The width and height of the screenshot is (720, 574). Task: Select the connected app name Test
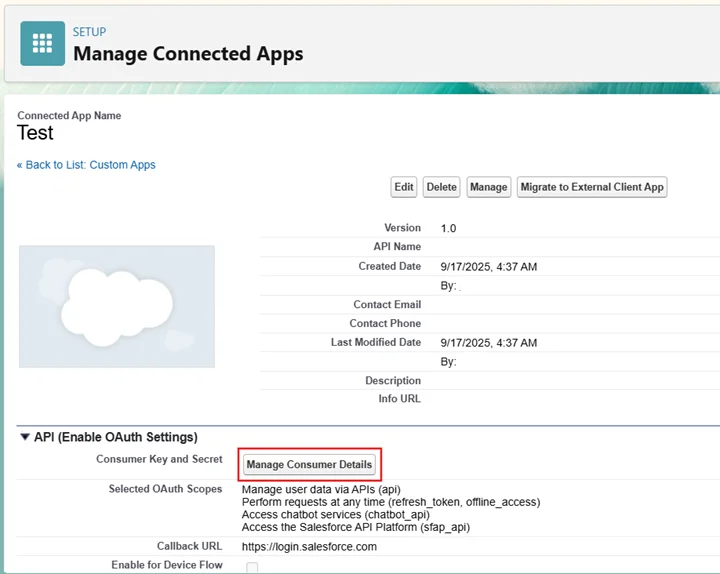click(x=36, y=133)
